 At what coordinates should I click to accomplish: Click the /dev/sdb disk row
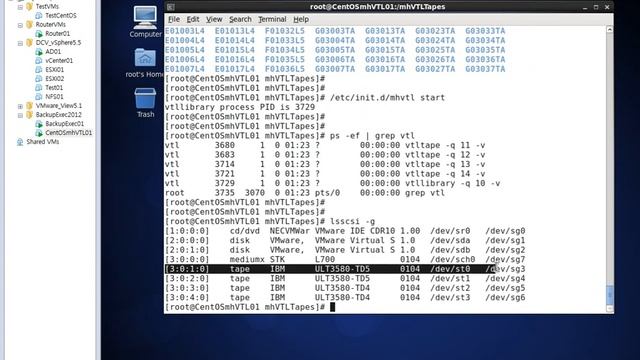(x=345, y=250)
